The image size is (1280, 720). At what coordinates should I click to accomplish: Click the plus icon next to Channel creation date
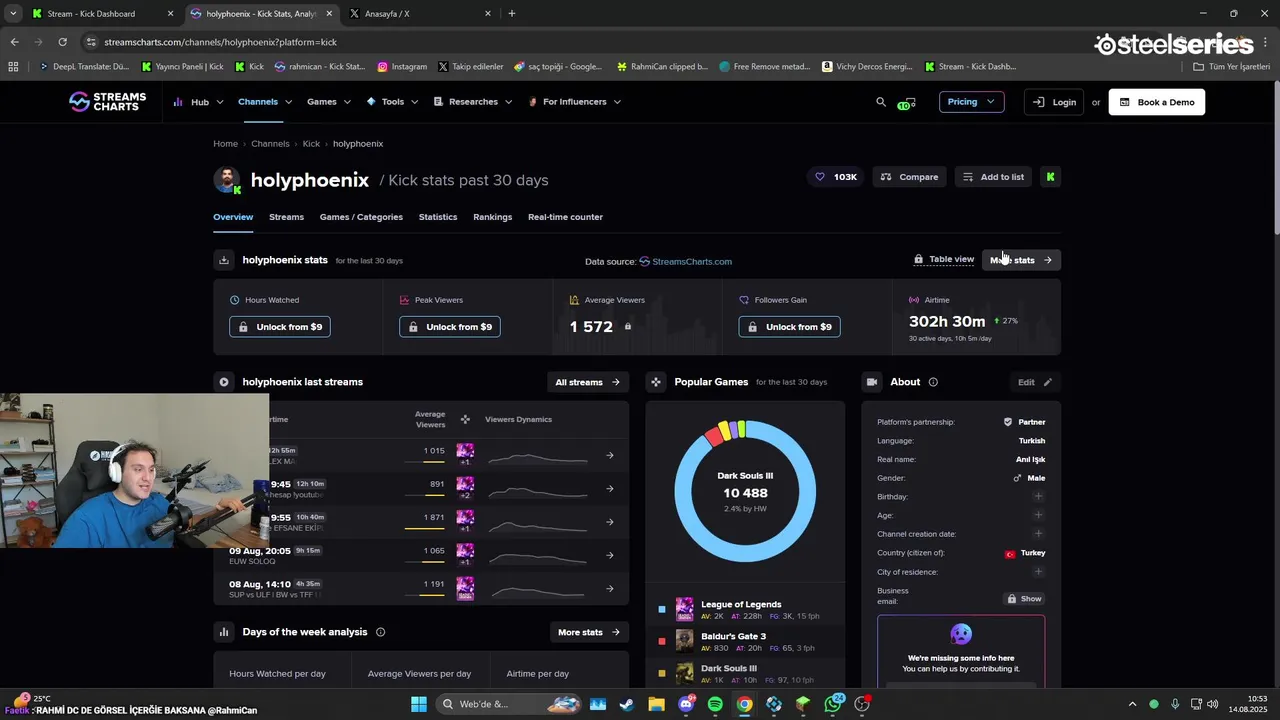1038,534
